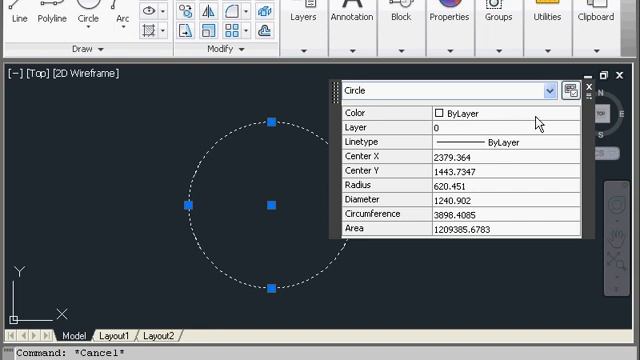Activate Zoom Extents on the navigation bar
Image resolution: width=640 pixels, height=360 pixels.
pos(616,261)
